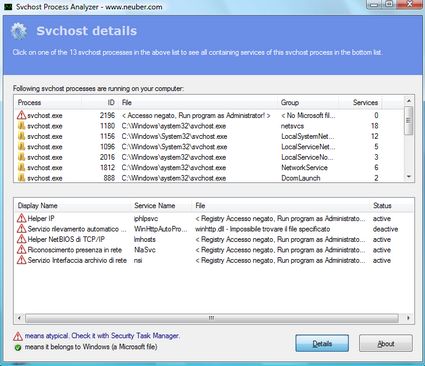
Task: Open the About button
Action: pyautogui.click(x=386, y=344)
